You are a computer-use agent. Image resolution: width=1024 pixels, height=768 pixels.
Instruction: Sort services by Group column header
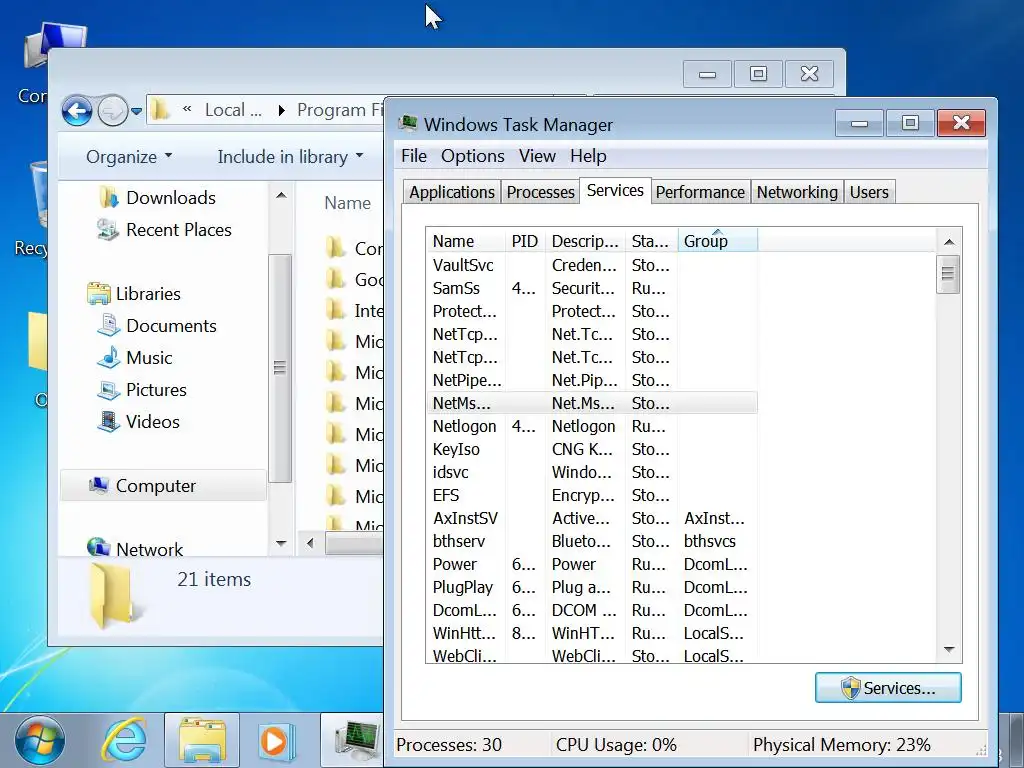pos(718,241)
